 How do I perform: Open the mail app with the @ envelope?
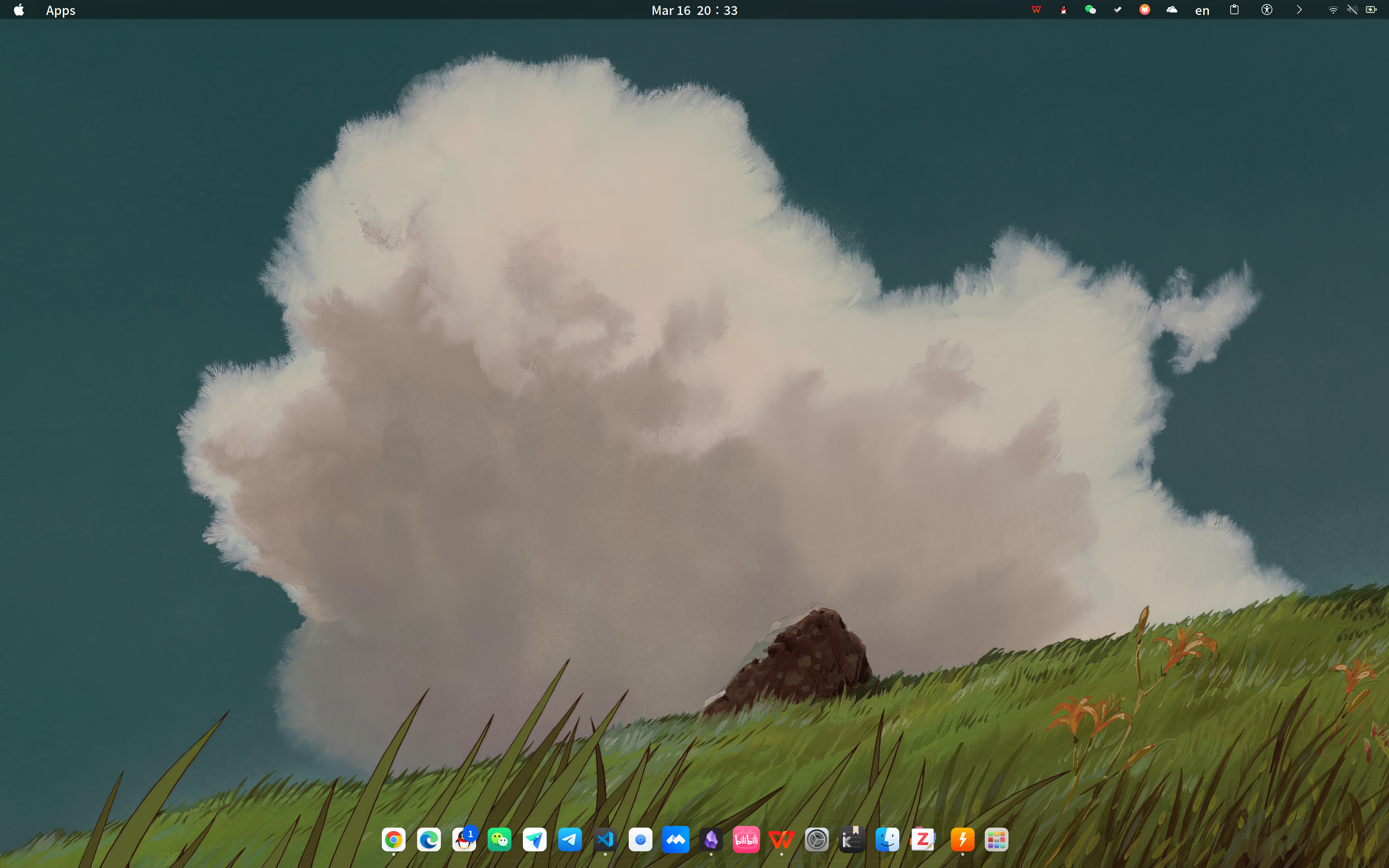tap(641, 840)
